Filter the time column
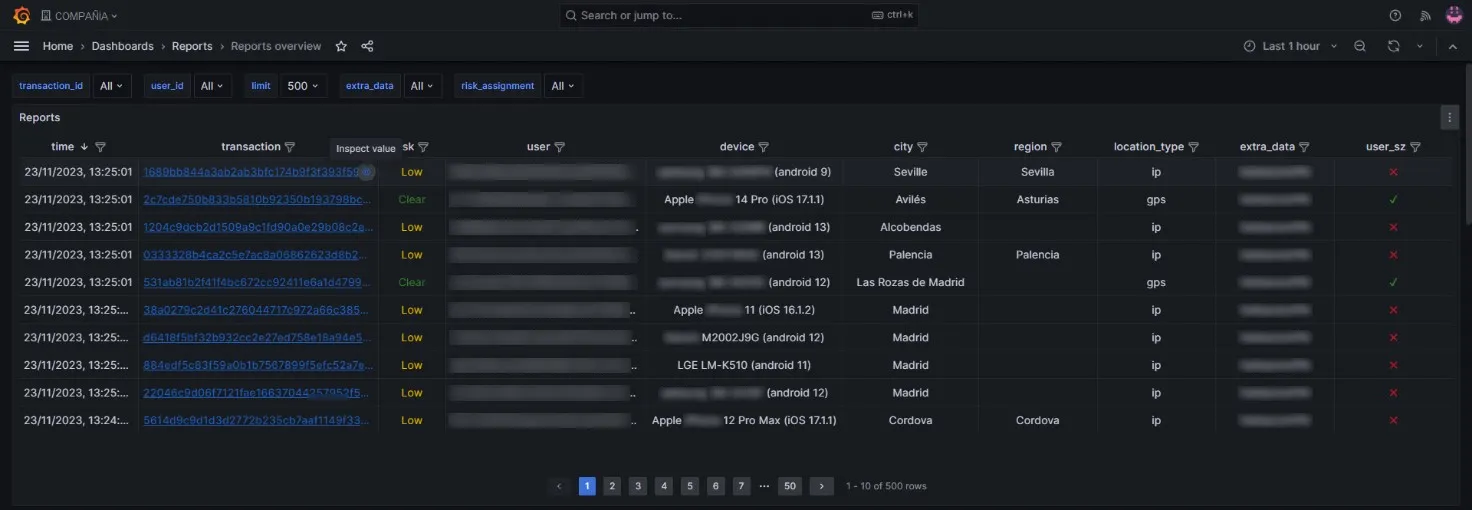The width and height of the screenshot is (1472, 510). pos(100,147)
